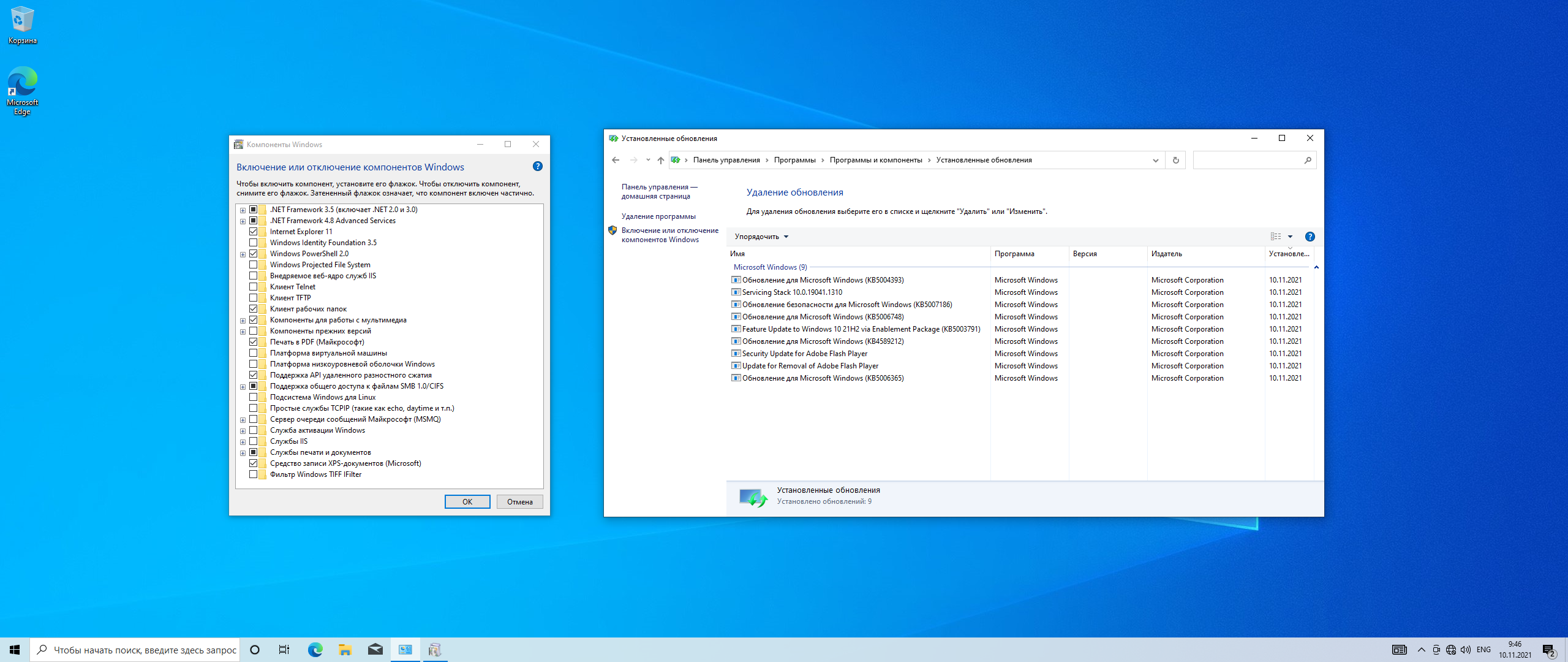Click the back navigation arrow
Image resolution: width=1568 pixels, height=662 pixels.
coord(616,160)
